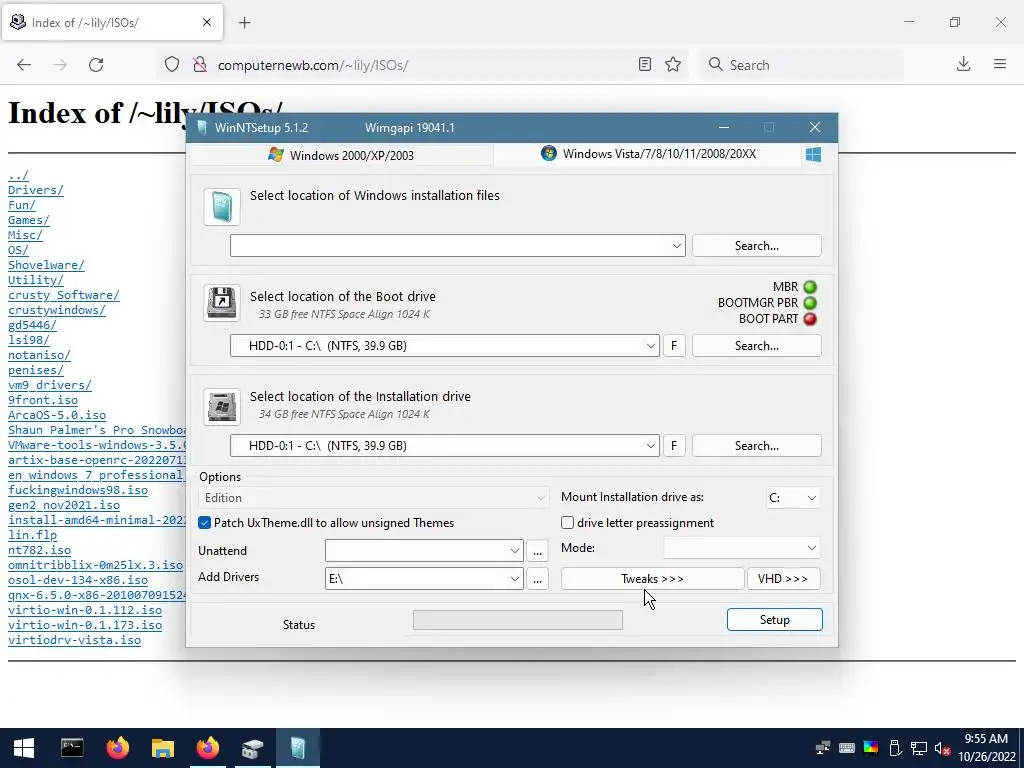Screen dimensions: 1024x768
Task: Click the Boot drive floppy icon
Action: point(222,302)
